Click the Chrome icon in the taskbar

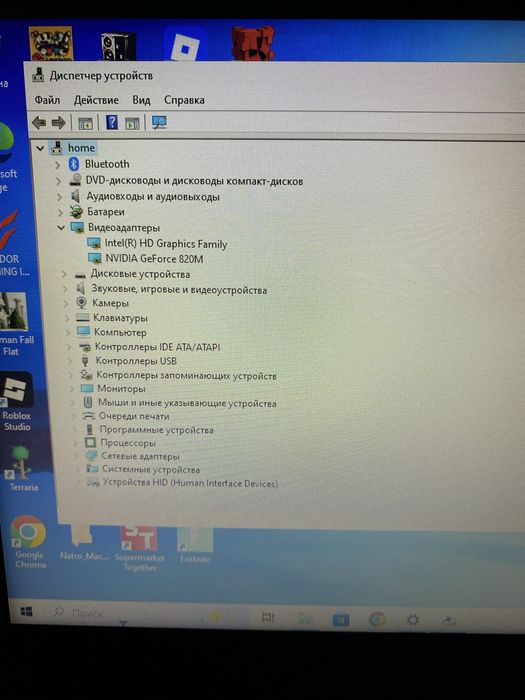coord(377,619)
